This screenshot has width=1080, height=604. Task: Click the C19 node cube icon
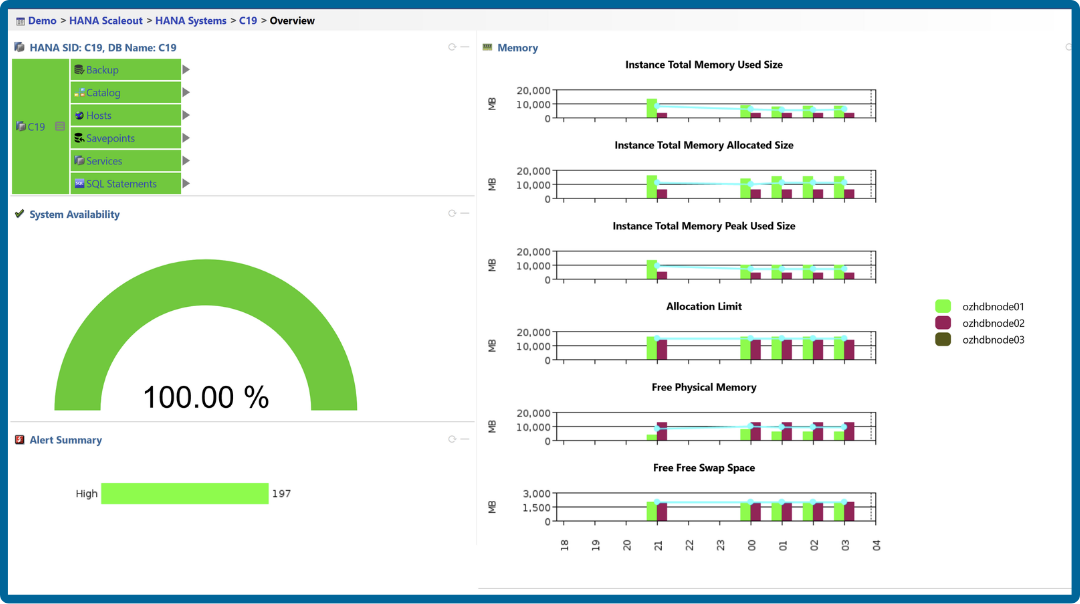pyautogui.click(x=21, y=127)
